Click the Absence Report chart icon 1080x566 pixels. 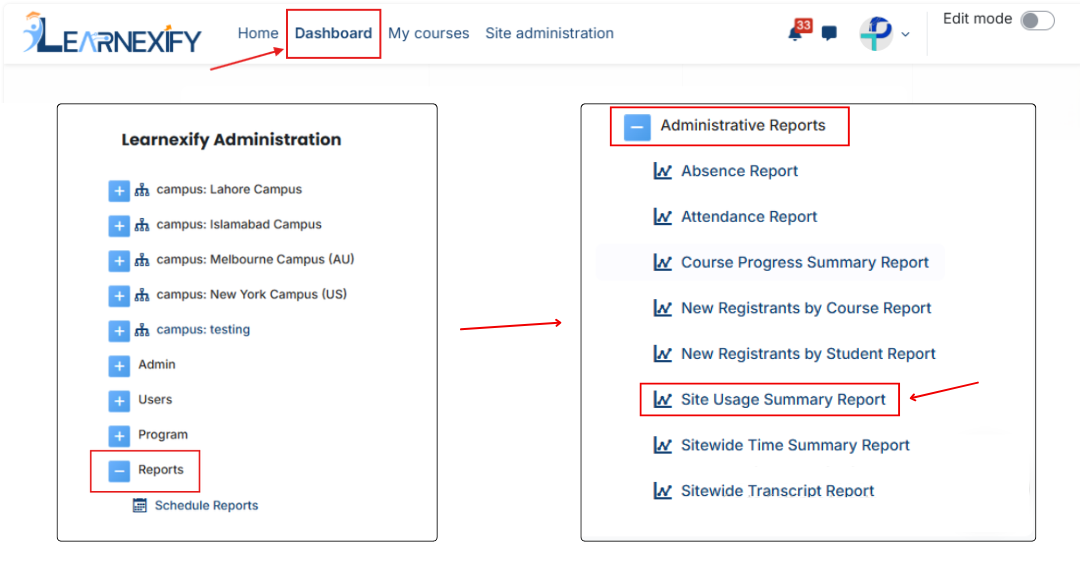tap(663, 171)
